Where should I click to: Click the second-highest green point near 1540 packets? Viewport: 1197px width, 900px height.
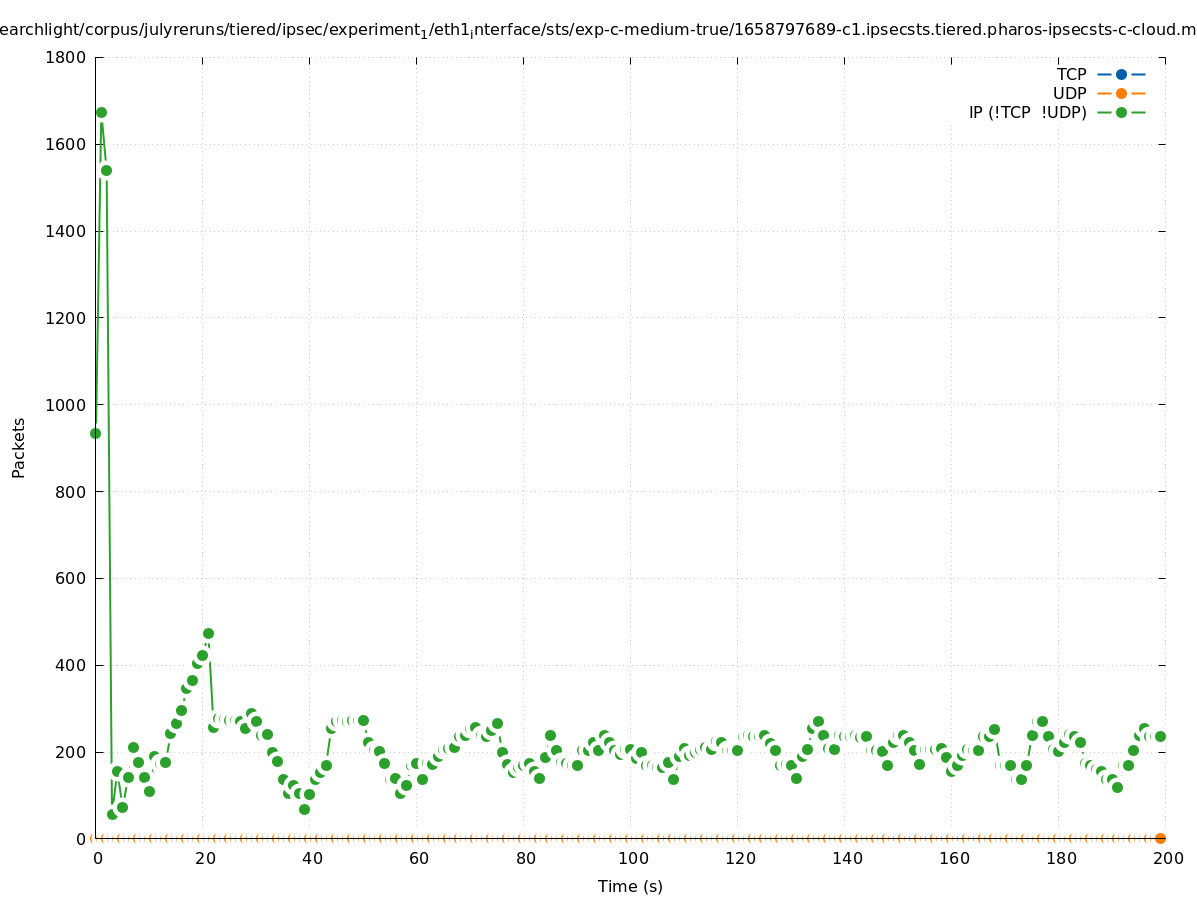[x=106, y=170]
